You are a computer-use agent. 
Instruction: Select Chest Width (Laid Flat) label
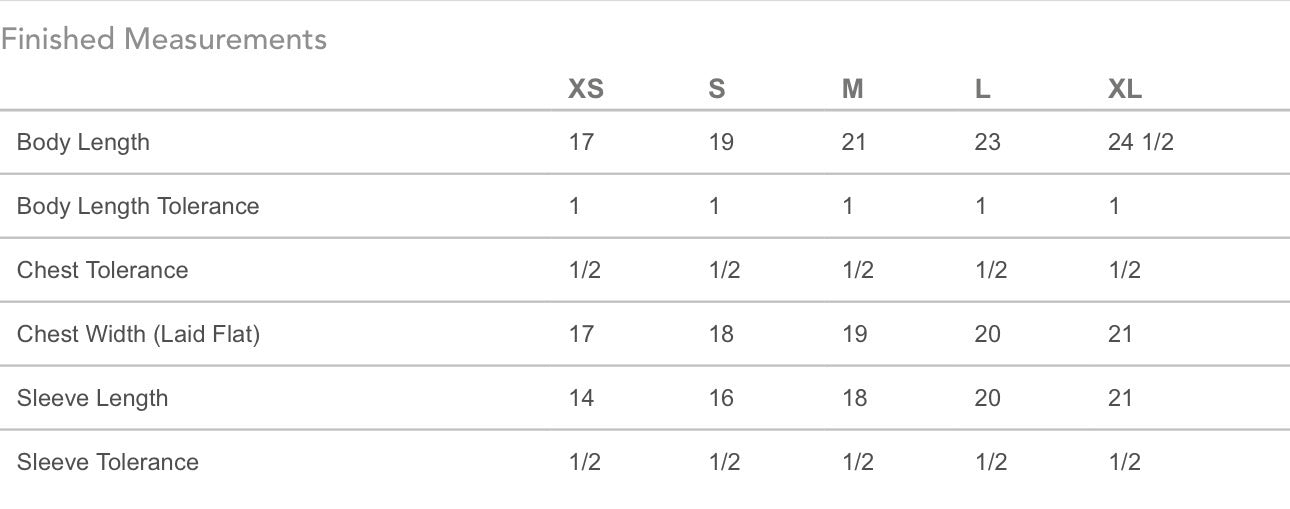[x=138, y=334]
